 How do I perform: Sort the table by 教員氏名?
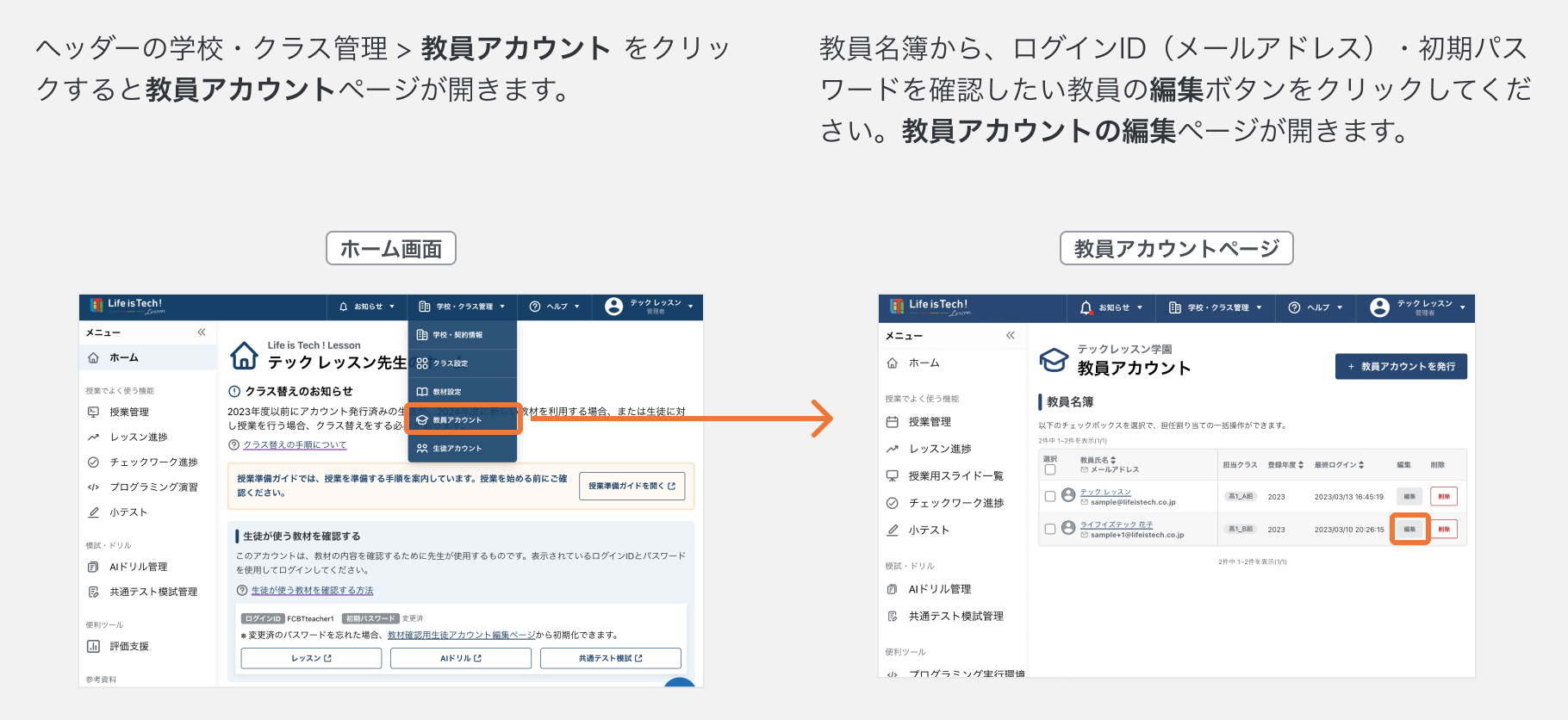tap(1098, 460)
